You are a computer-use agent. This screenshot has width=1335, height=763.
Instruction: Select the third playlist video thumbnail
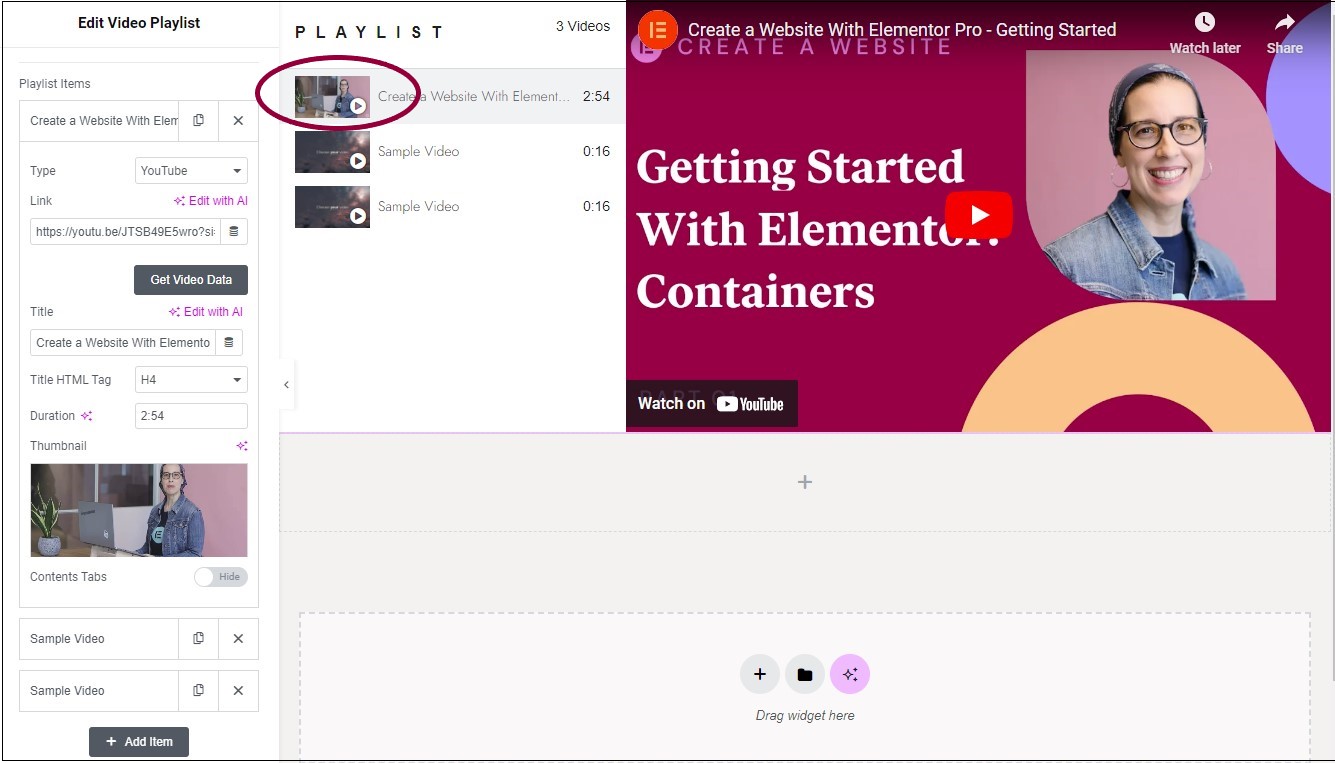click(x=332, y=207)
